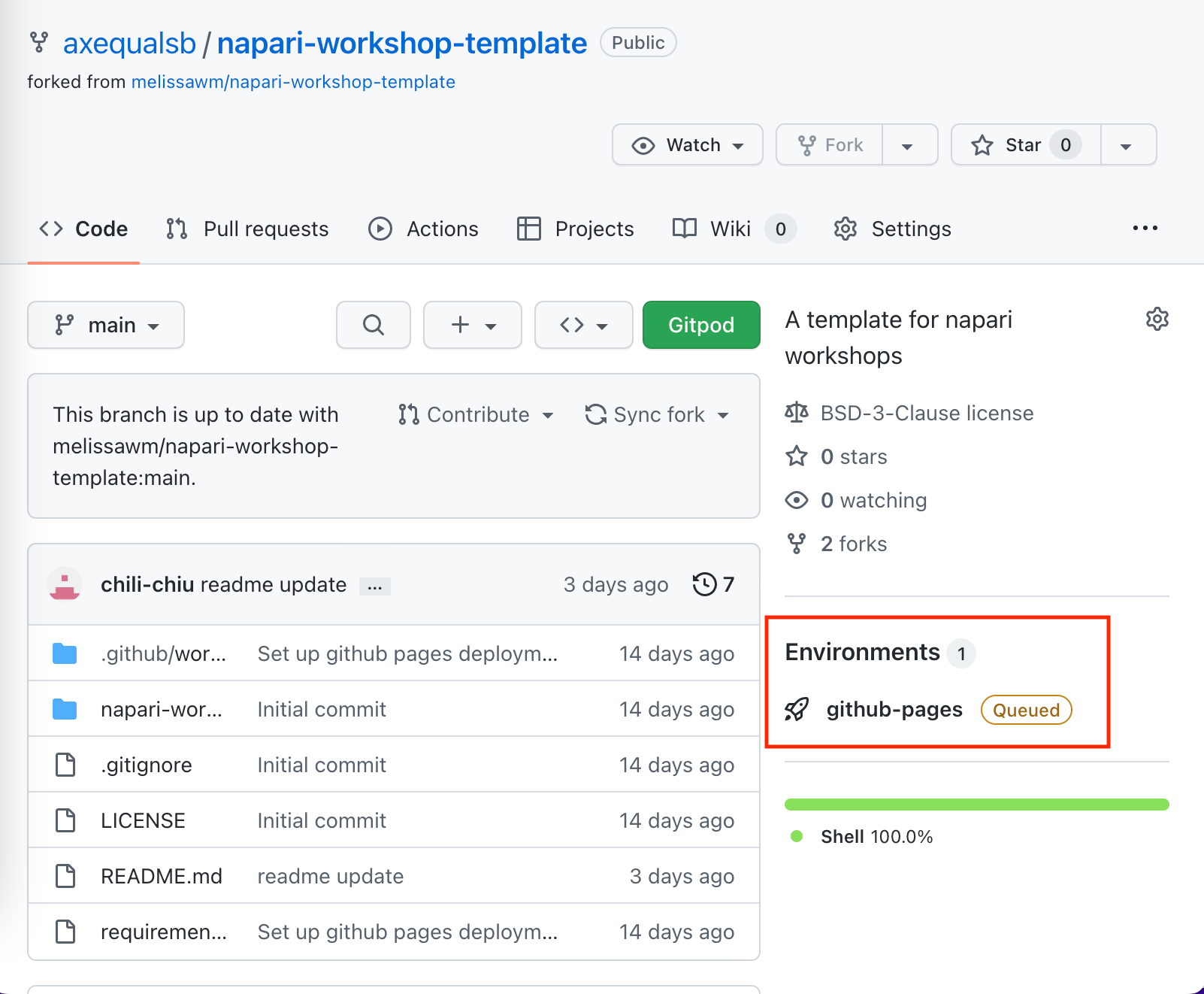This screenshot has height=994, width=1204.
Task: Expand the Code clone dropdown
Action: [x=583, y=325]
